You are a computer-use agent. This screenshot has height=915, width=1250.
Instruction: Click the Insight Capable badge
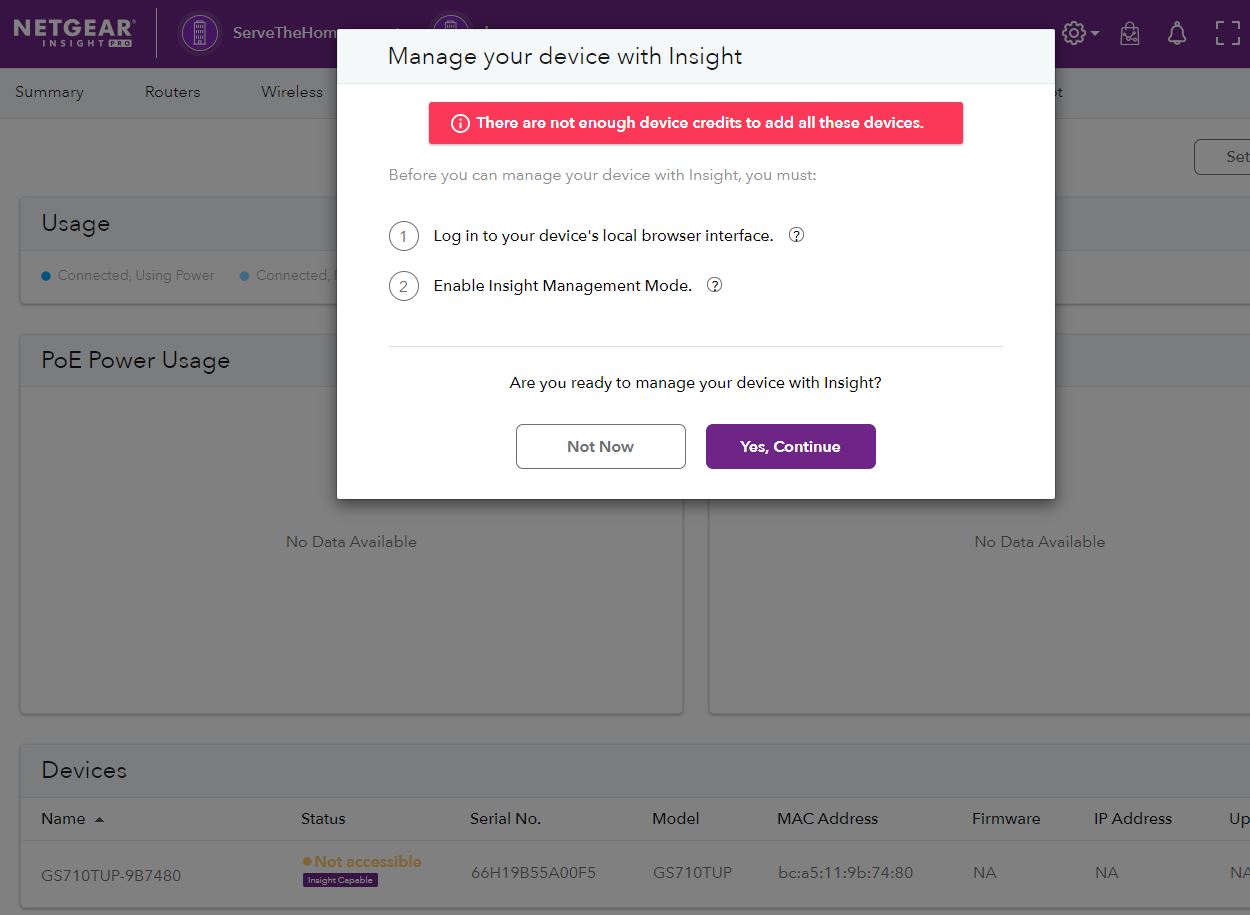[x=340, y=880]
